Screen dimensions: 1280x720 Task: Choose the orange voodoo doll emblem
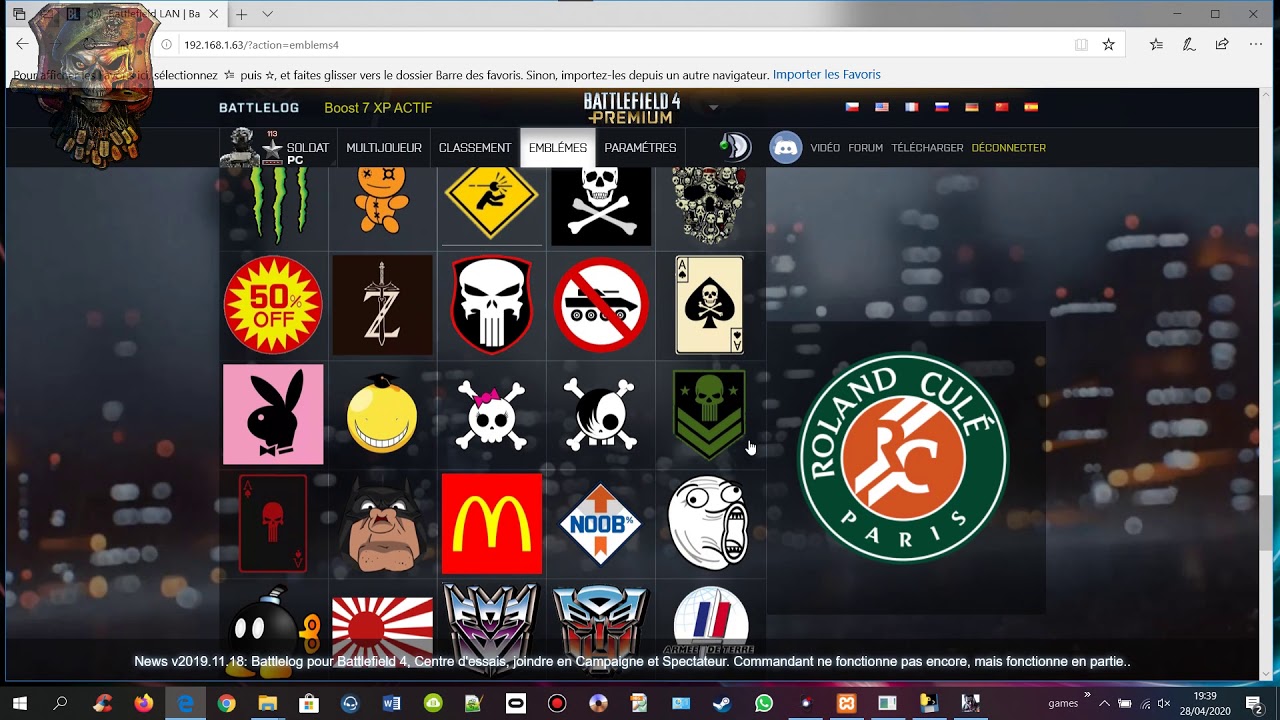click(x=382, y=202)
